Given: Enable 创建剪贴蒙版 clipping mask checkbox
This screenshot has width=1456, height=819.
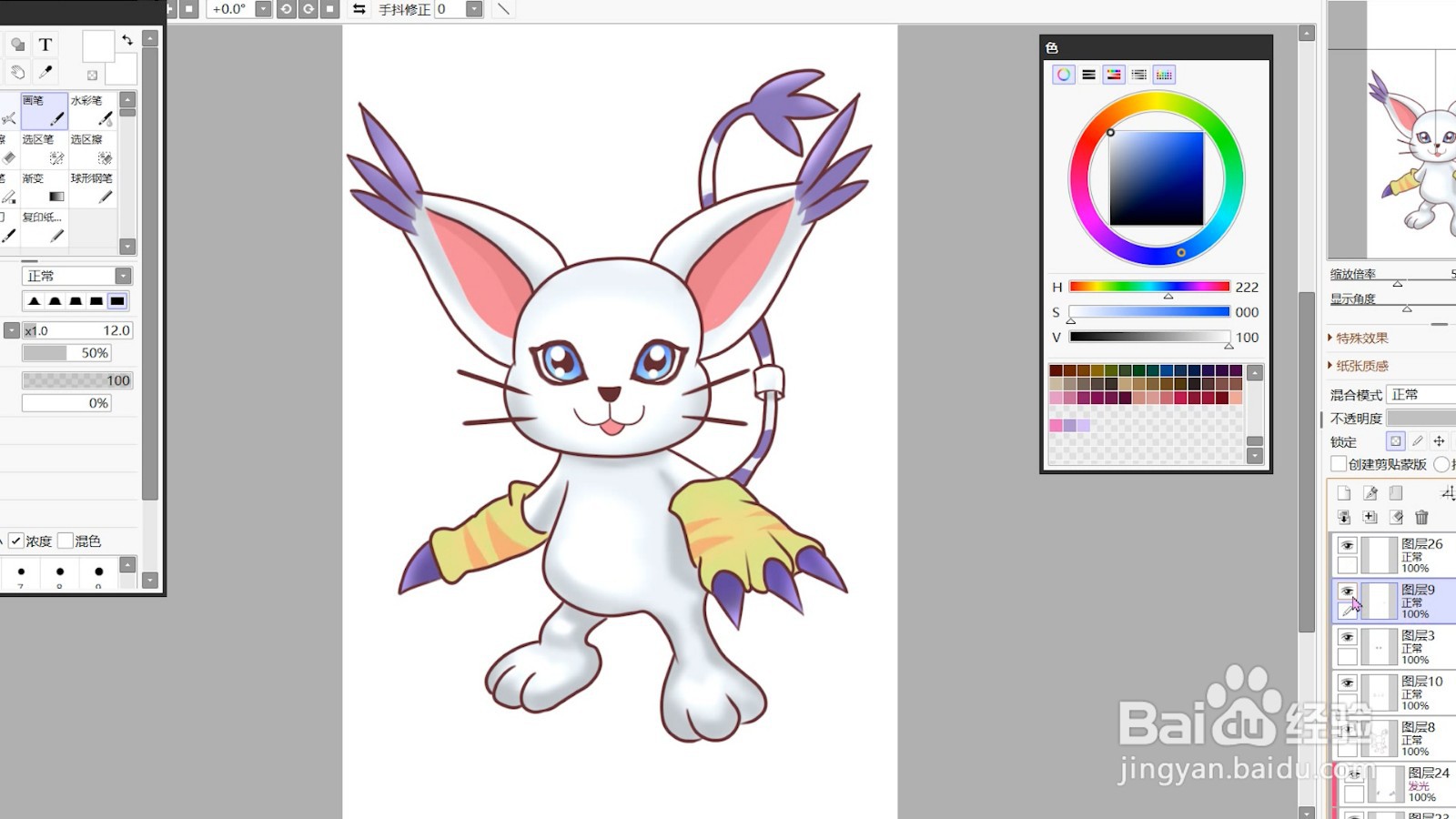Looking at the screenshot, I should pyautogui.click(x=1339, y=464).
